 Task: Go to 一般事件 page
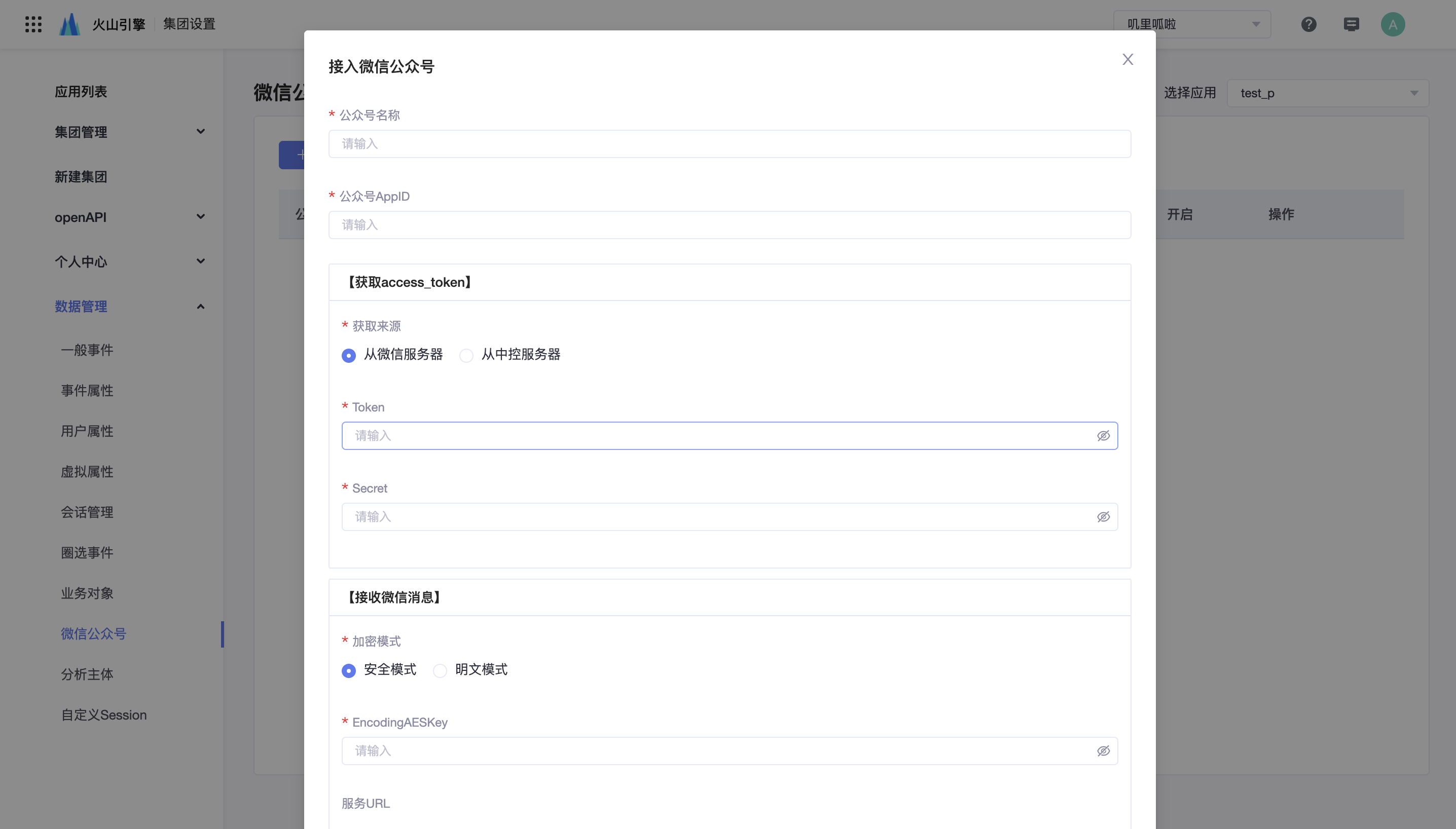coord(87,350)
